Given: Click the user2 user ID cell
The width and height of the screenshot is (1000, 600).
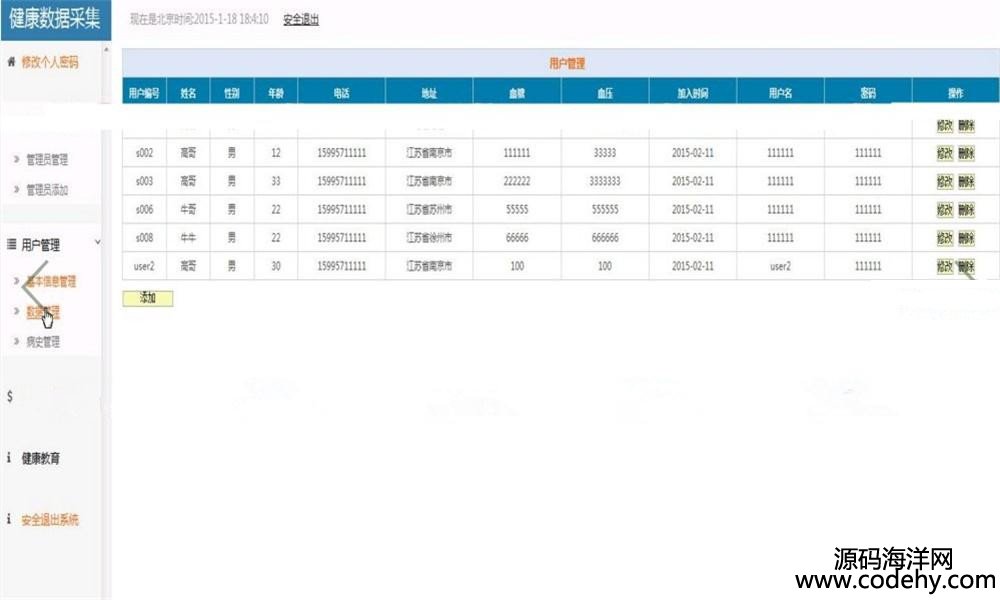Looking at the screenshot, I should (144, 266).
